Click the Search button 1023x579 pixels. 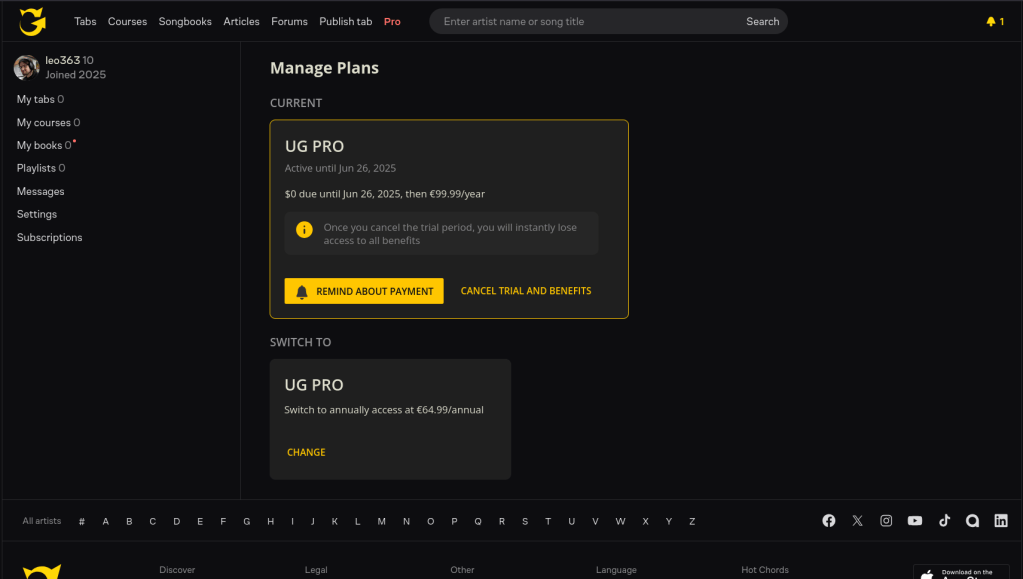tap(762, 21)
